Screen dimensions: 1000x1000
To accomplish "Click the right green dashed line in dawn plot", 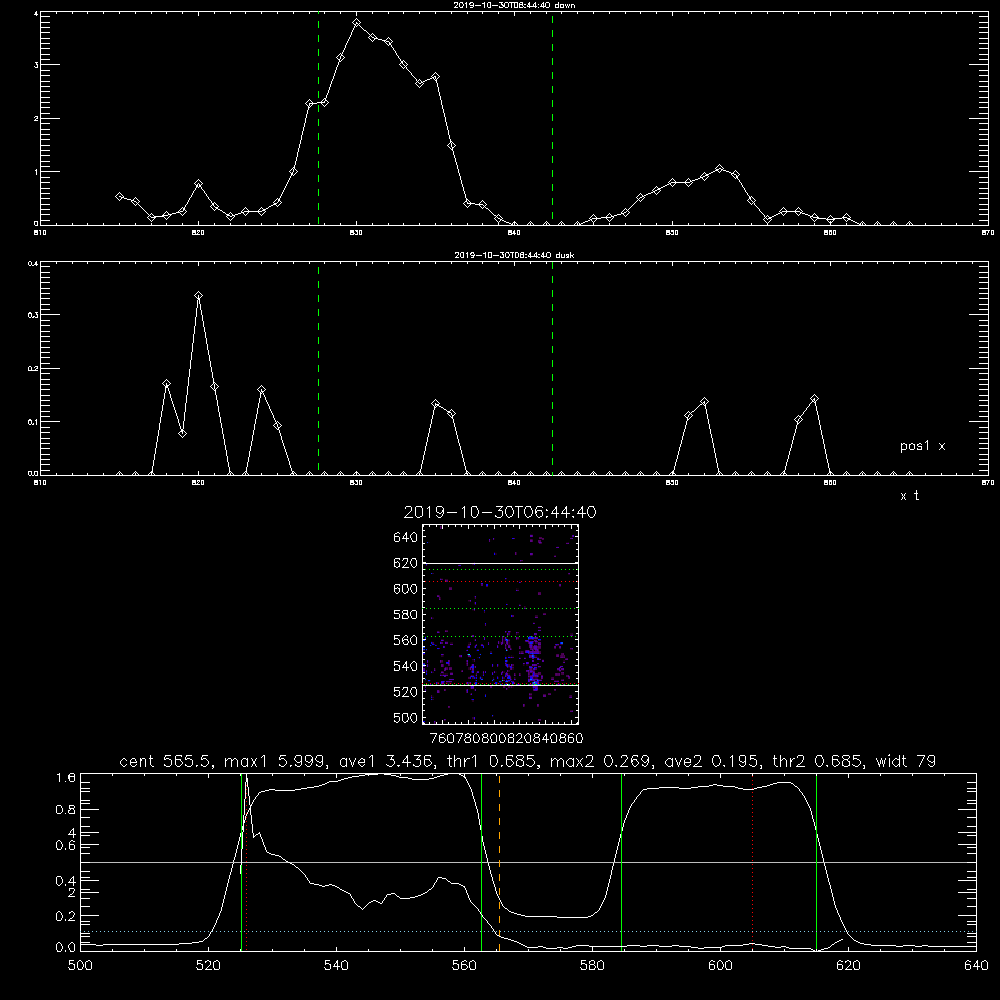I will [552, 119].
